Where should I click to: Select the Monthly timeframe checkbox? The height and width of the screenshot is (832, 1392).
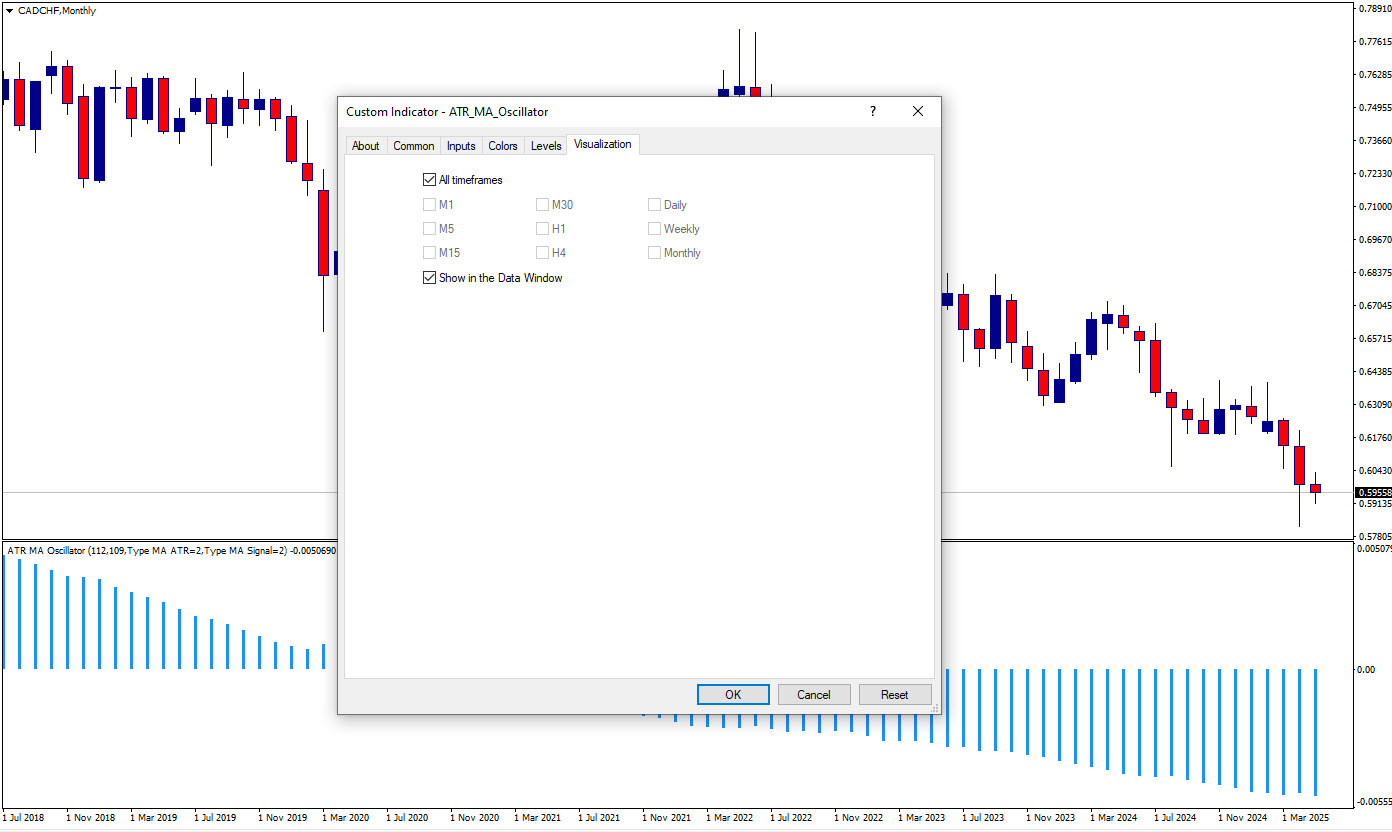[655, 253]
